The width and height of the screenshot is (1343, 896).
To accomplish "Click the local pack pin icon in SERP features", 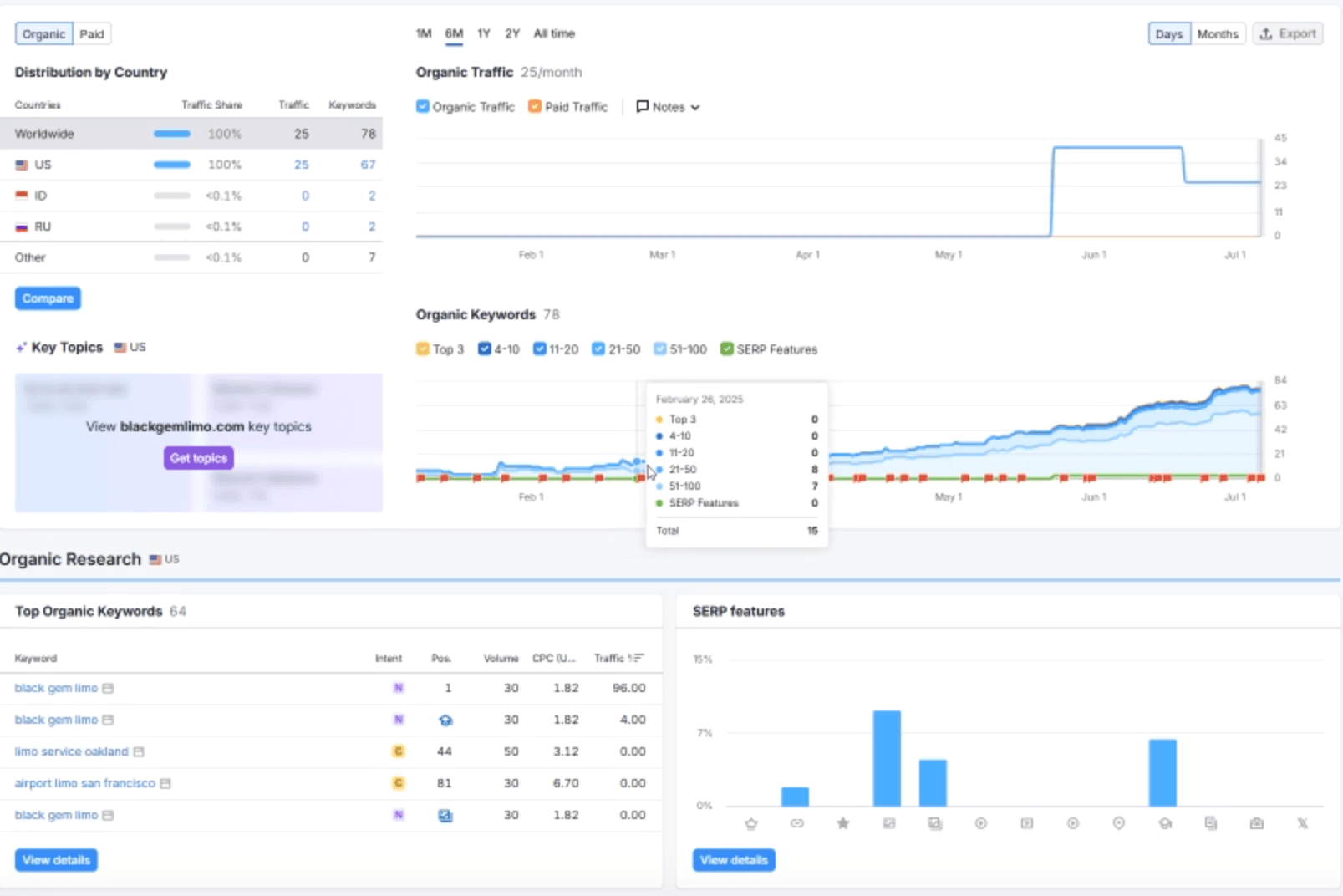I will [x=1120, y=823].
